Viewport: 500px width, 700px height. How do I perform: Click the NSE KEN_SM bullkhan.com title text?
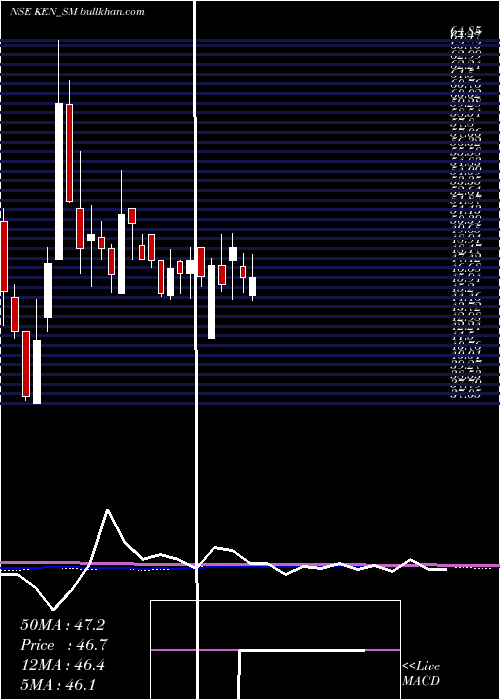coord(77,12)
